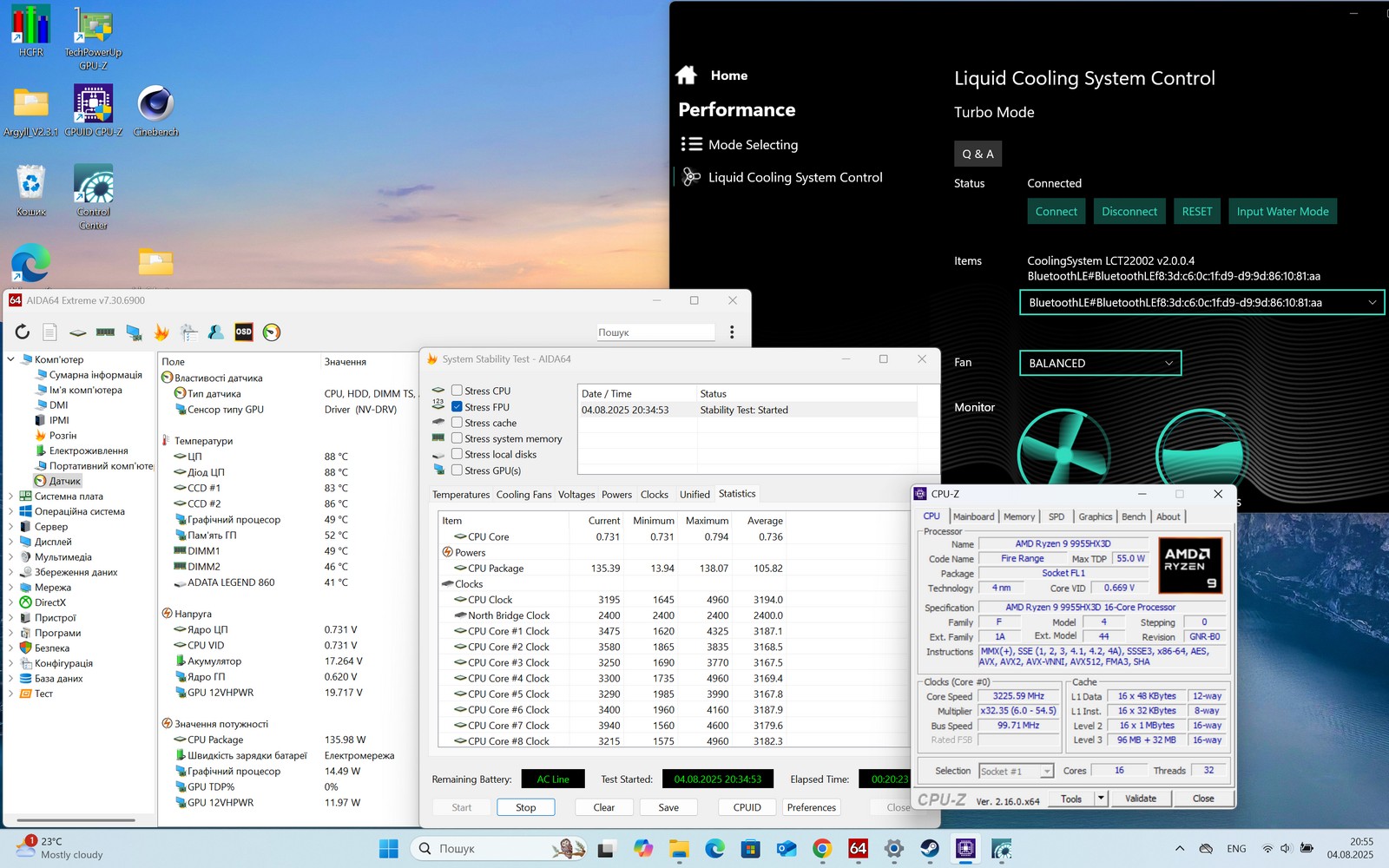Open the three-dot menu in AIDA64
Image resolution: width=1389 pixels, height=868 pixels.
click(x=732, y=332)
